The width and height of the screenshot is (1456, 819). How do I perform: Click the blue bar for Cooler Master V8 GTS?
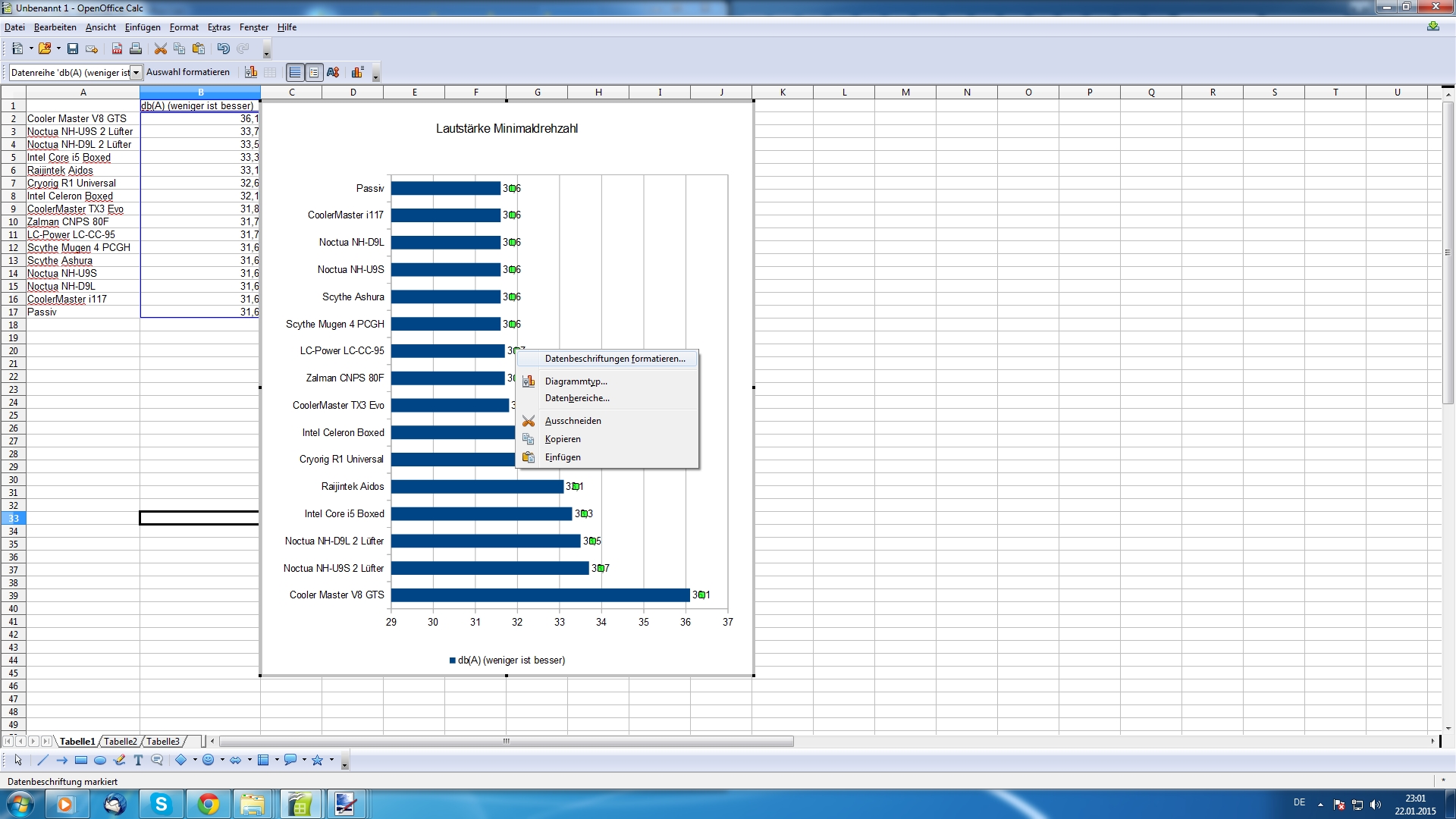coord(540,595)
